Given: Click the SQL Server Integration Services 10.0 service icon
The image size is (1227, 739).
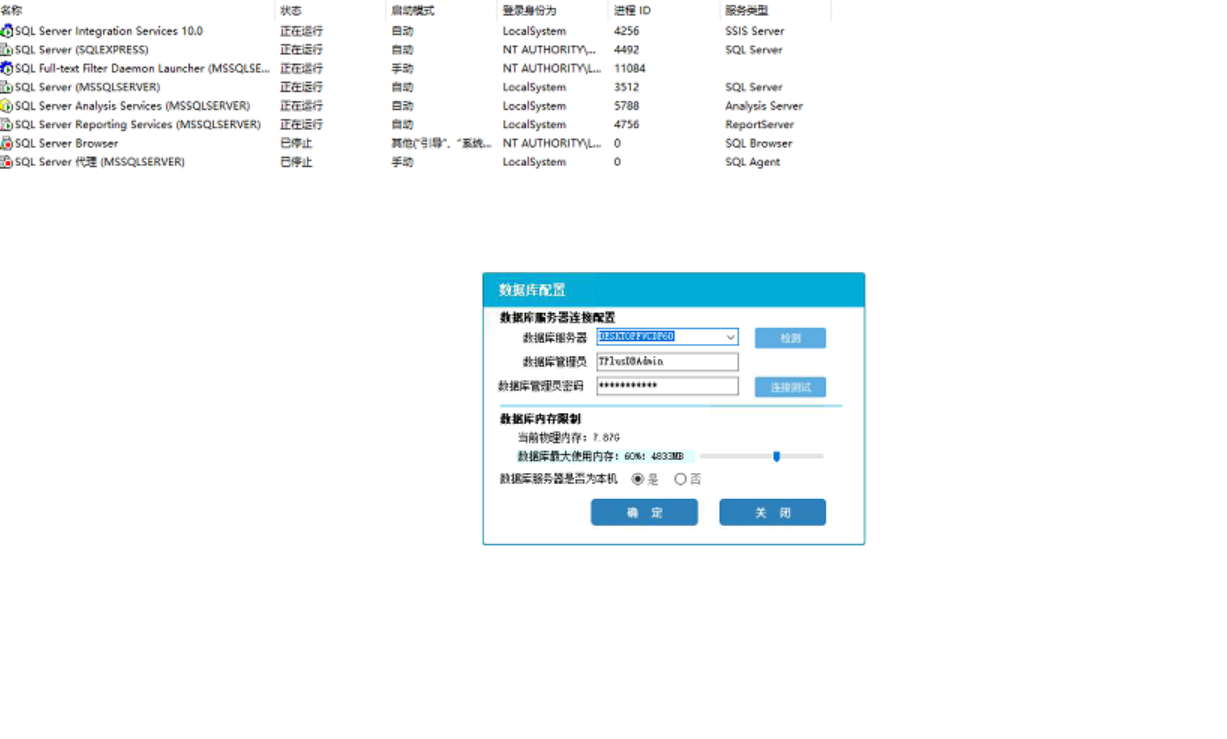Looking at the screenshot, I should click(x=6, y=31).
